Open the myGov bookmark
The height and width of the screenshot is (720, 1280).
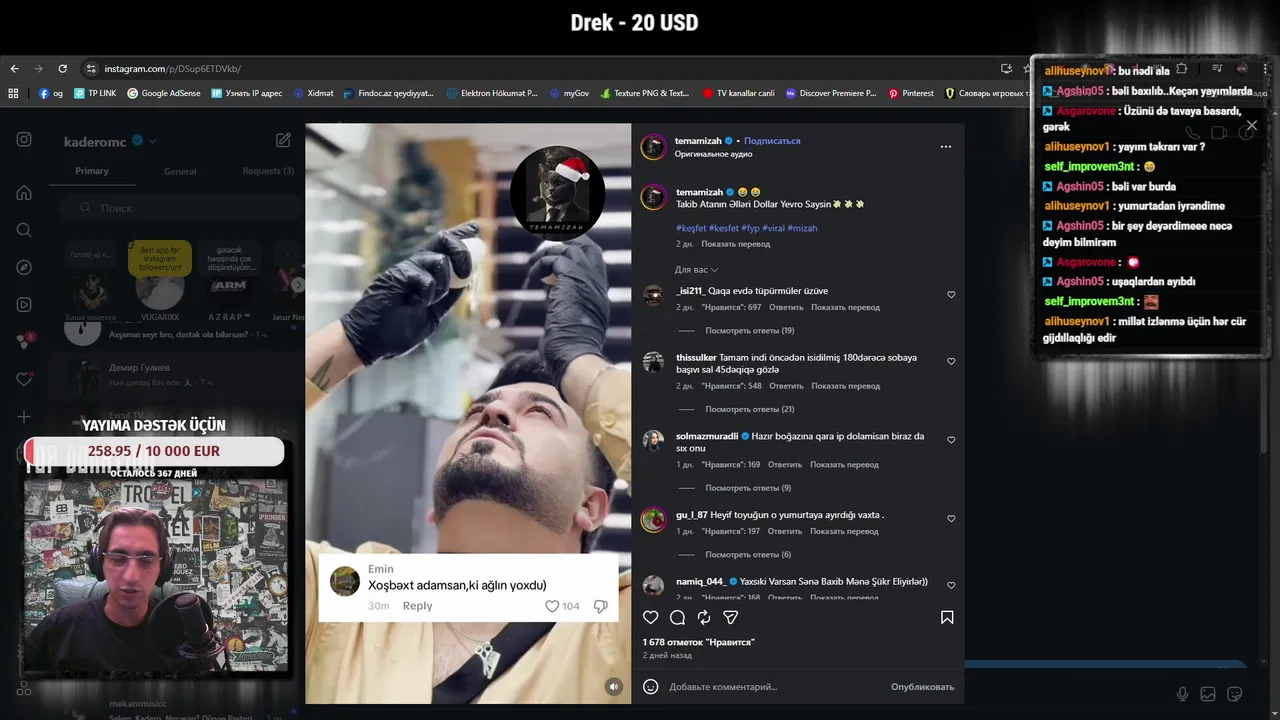(569, 93)
